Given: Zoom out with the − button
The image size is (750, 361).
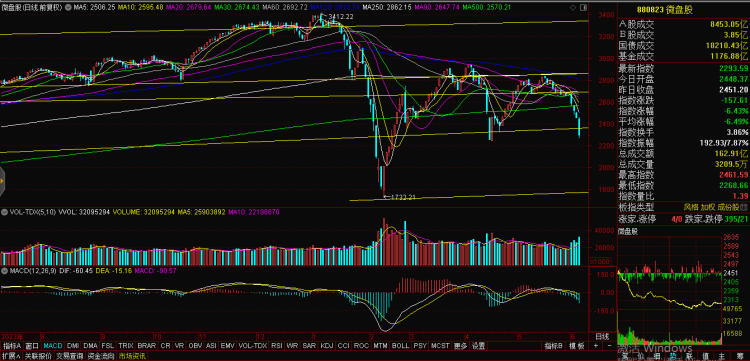Looking at the screenshot, I should click(x=609, y=345).
